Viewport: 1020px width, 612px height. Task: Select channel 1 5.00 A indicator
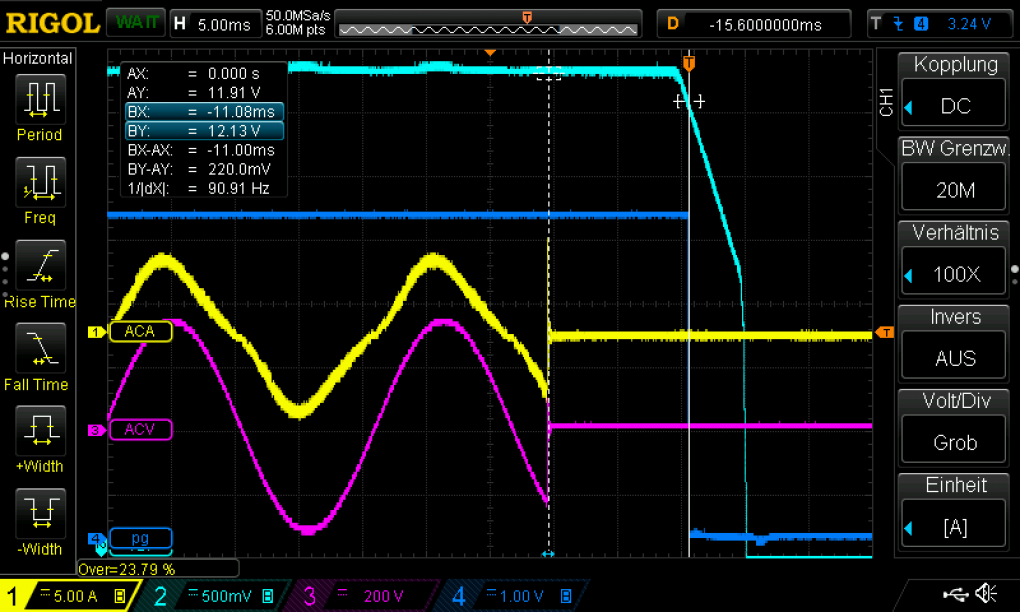[x=68, y=596]
